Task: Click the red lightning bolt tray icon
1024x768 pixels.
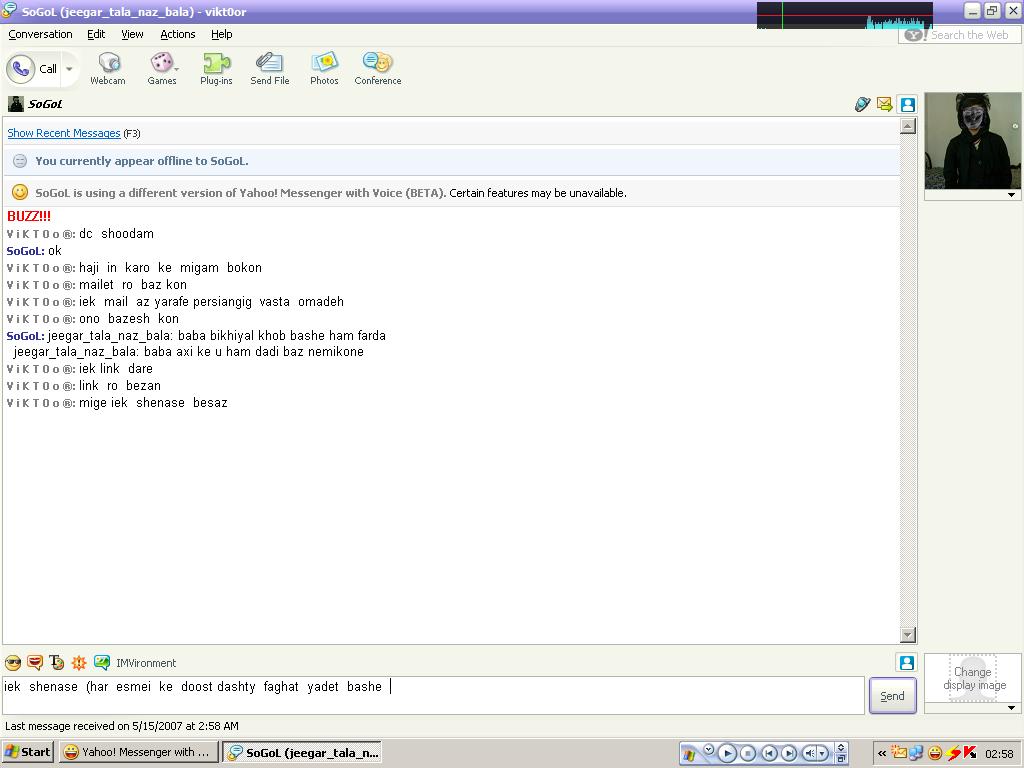Action: [x=954, y=752]
